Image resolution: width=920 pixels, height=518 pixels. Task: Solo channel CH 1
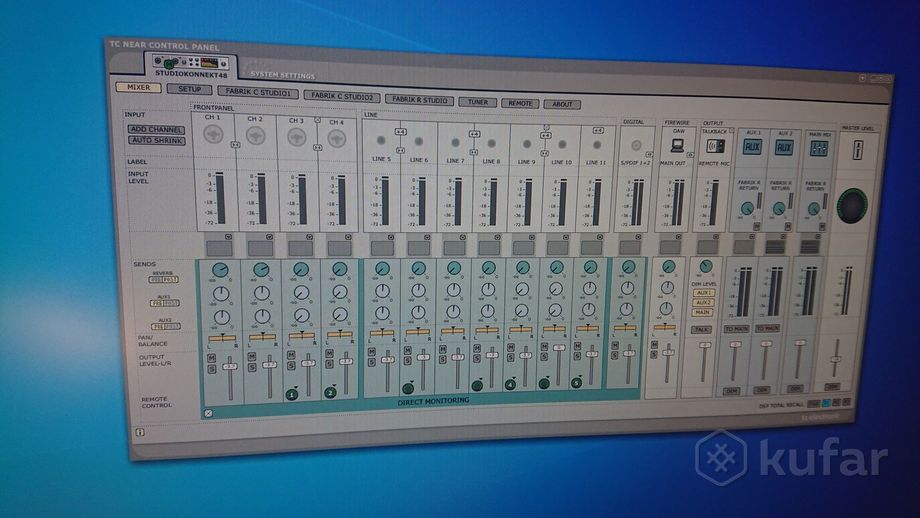(212, 369)
